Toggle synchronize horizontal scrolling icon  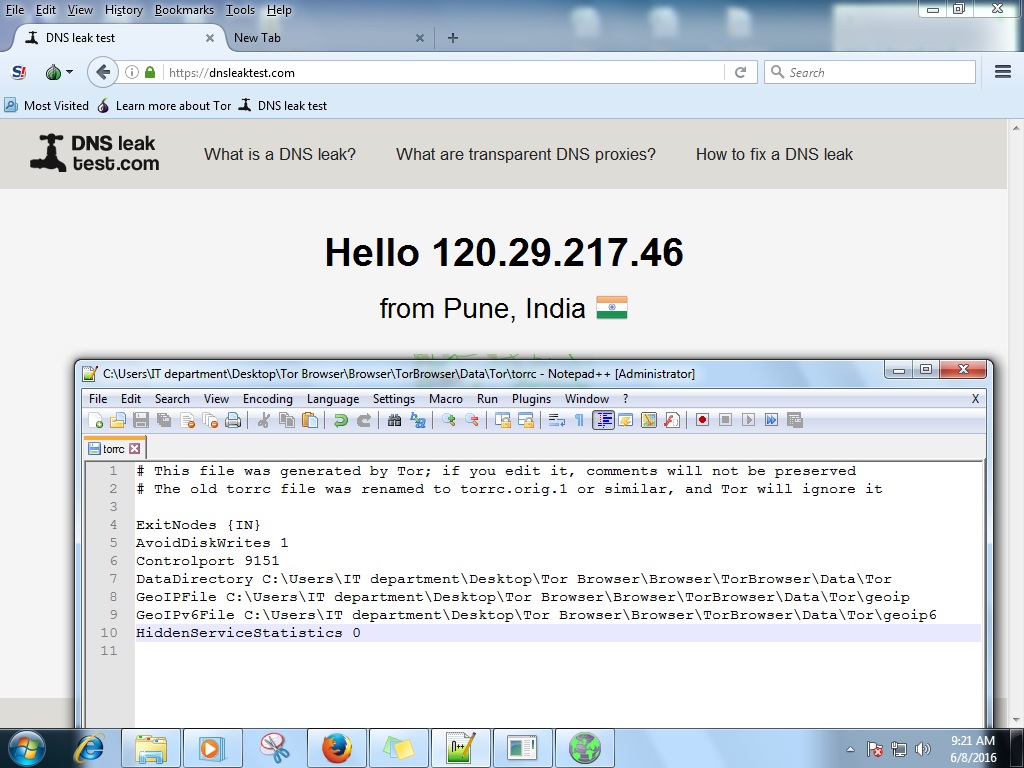[526, 421]
